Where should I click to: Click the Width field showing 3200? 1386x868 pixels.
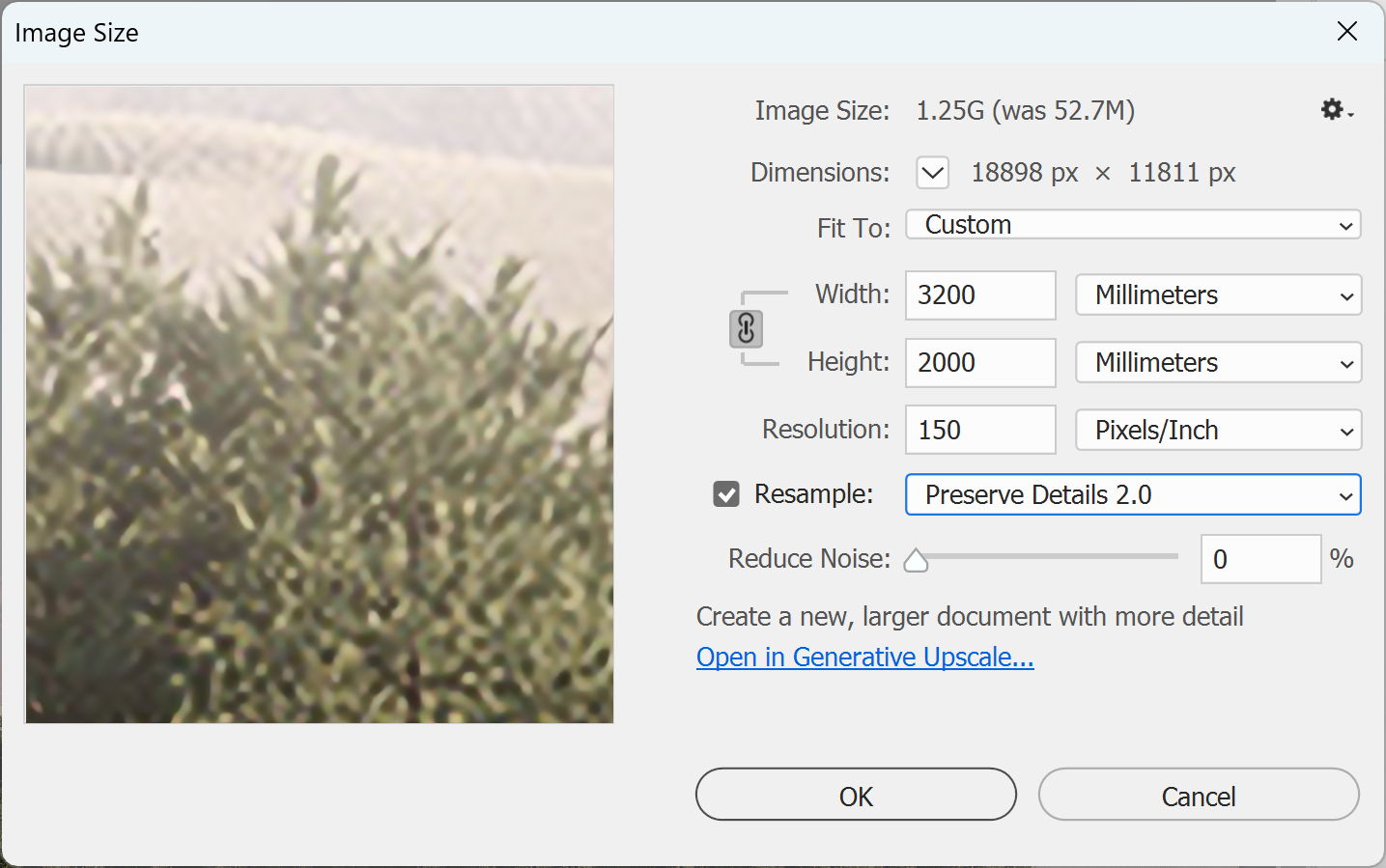(980, 295)
